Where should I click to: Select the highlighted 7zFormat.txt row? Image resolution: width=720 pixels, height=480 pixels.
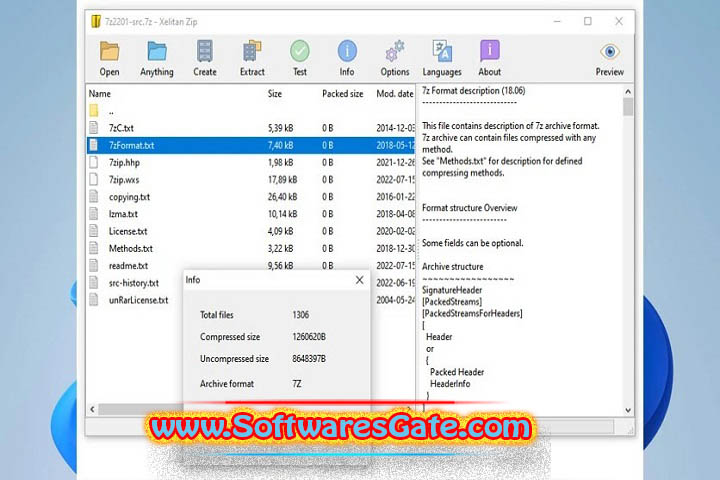coord(251,145)
